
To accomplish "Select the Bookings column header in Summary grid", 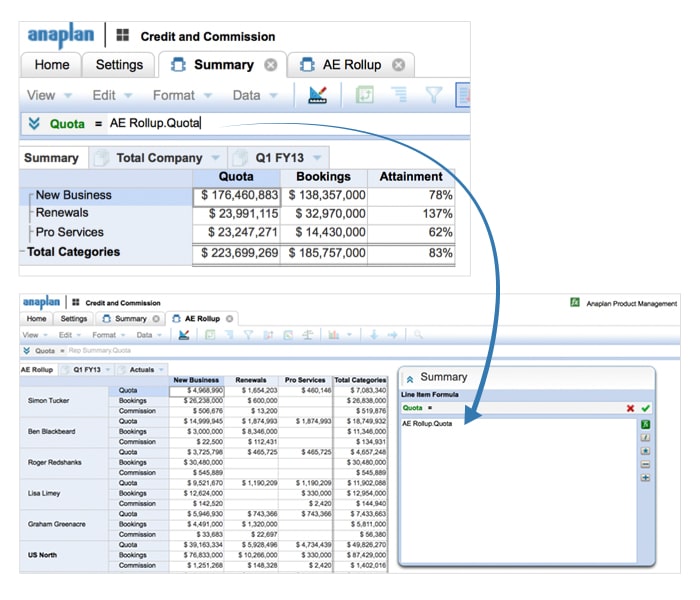I will pyautogui.click(x=324, y=177).
